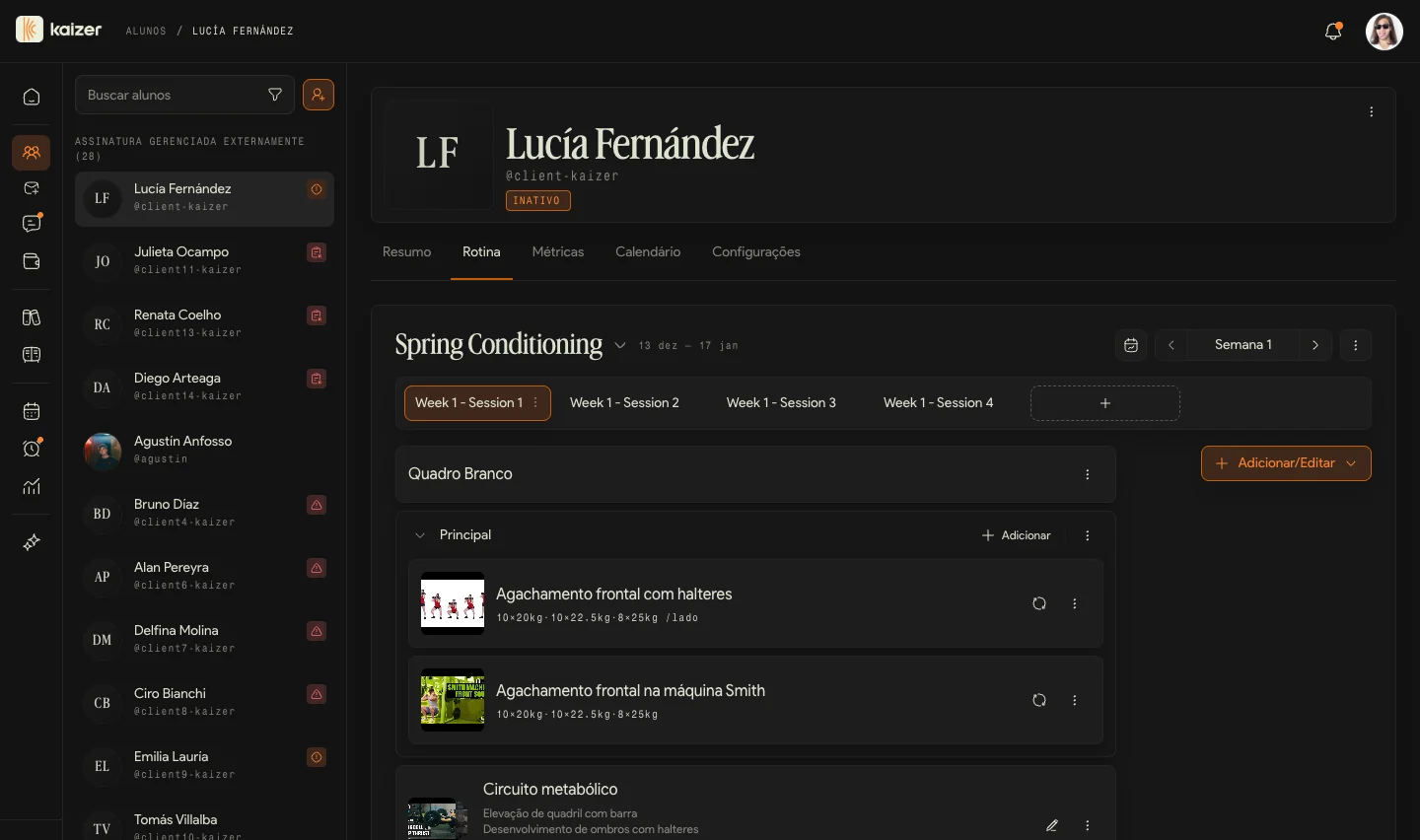Select student Bruno Díaz
1420x840 pixels.
(x=204, y=514)
